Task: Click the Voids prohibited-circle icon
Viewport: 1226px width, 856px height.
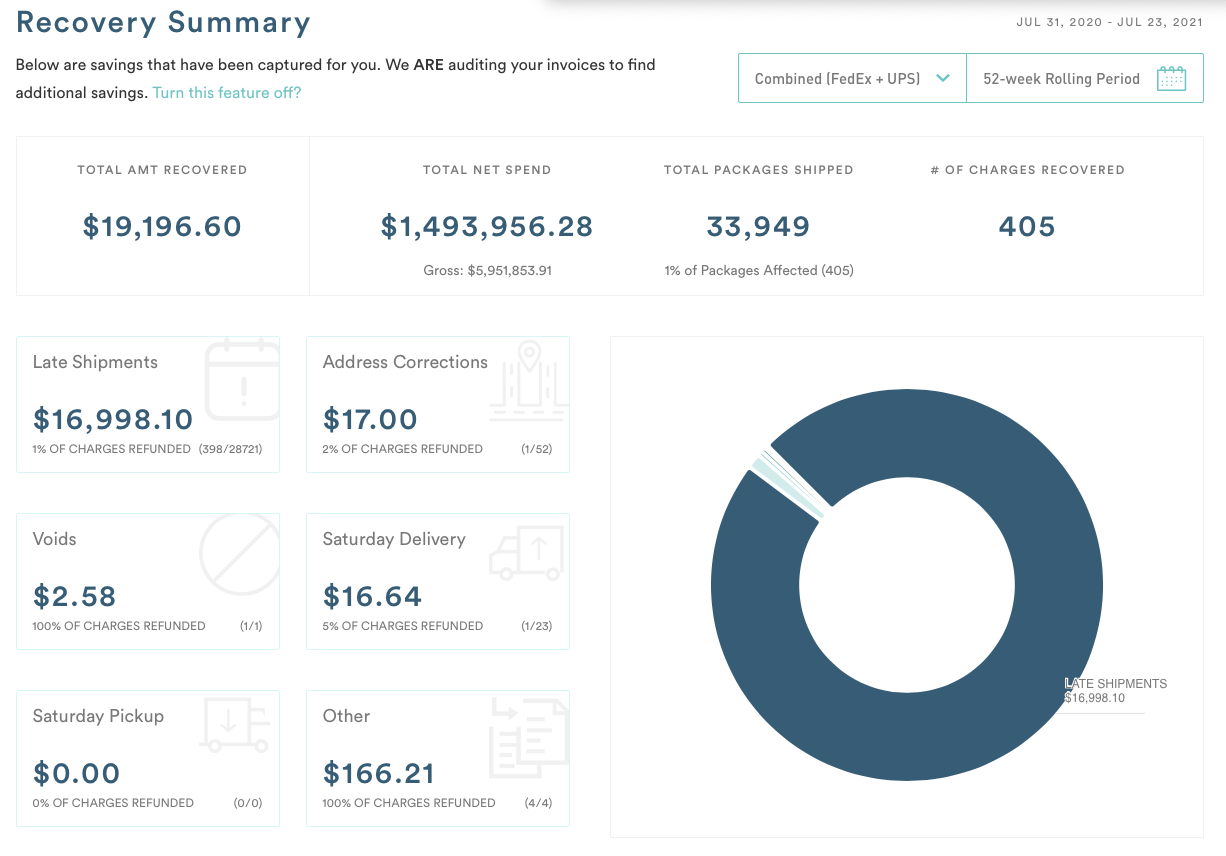Action: pos(239,555)
